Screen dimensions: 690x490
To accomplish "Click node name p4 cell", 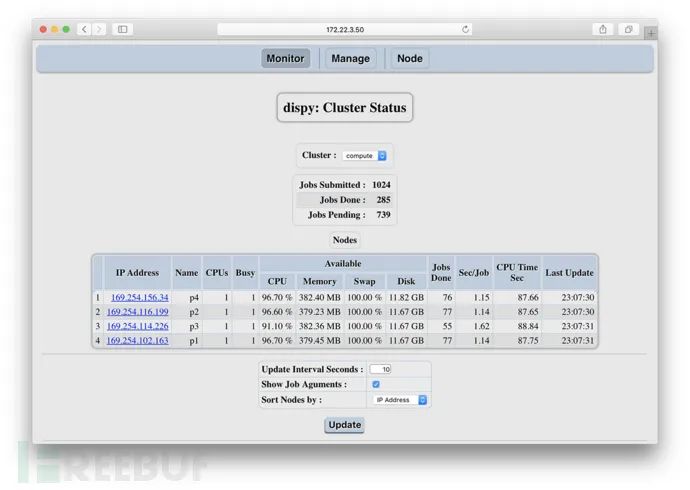I will [x=194, y=298].
